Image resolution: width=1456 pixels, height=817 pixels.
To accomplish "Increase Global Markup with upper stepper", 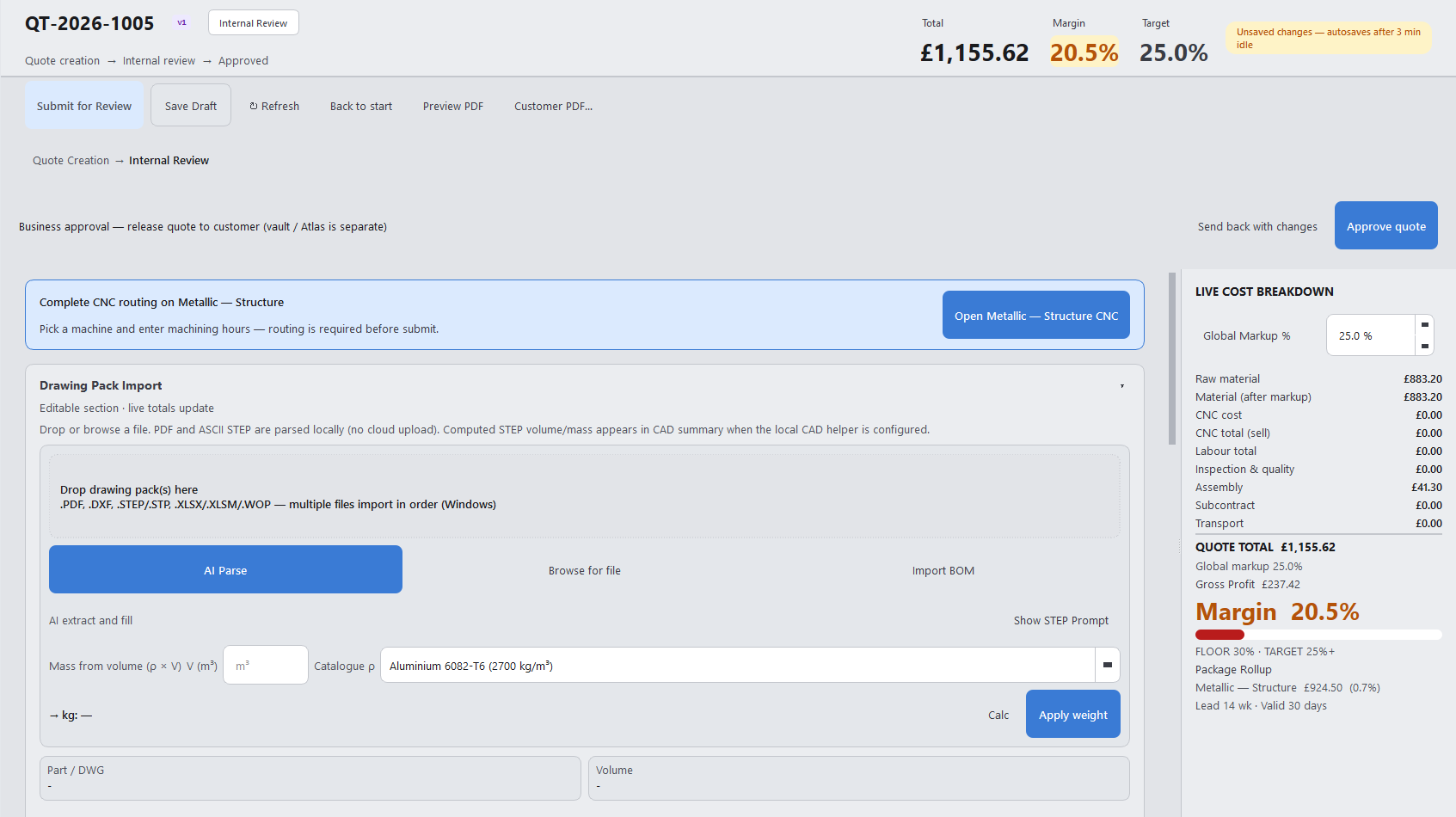I will point(1424,325).
